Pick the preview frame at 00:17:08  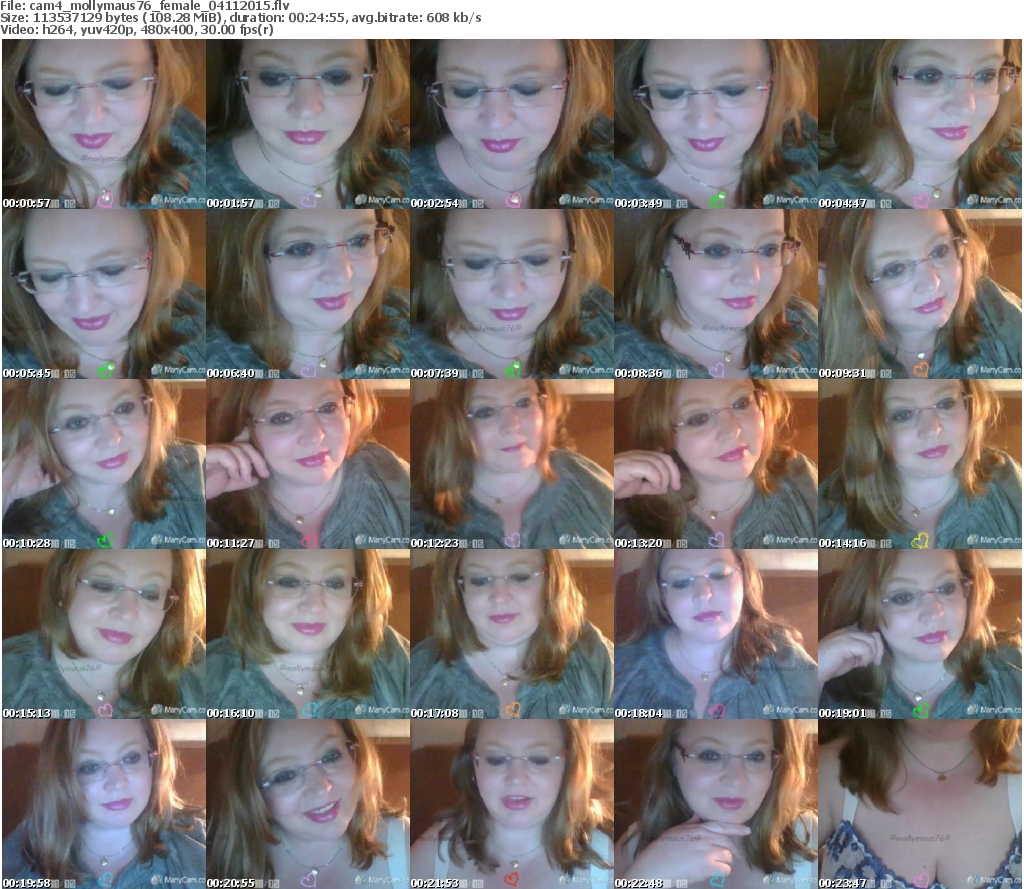(512, 634)
